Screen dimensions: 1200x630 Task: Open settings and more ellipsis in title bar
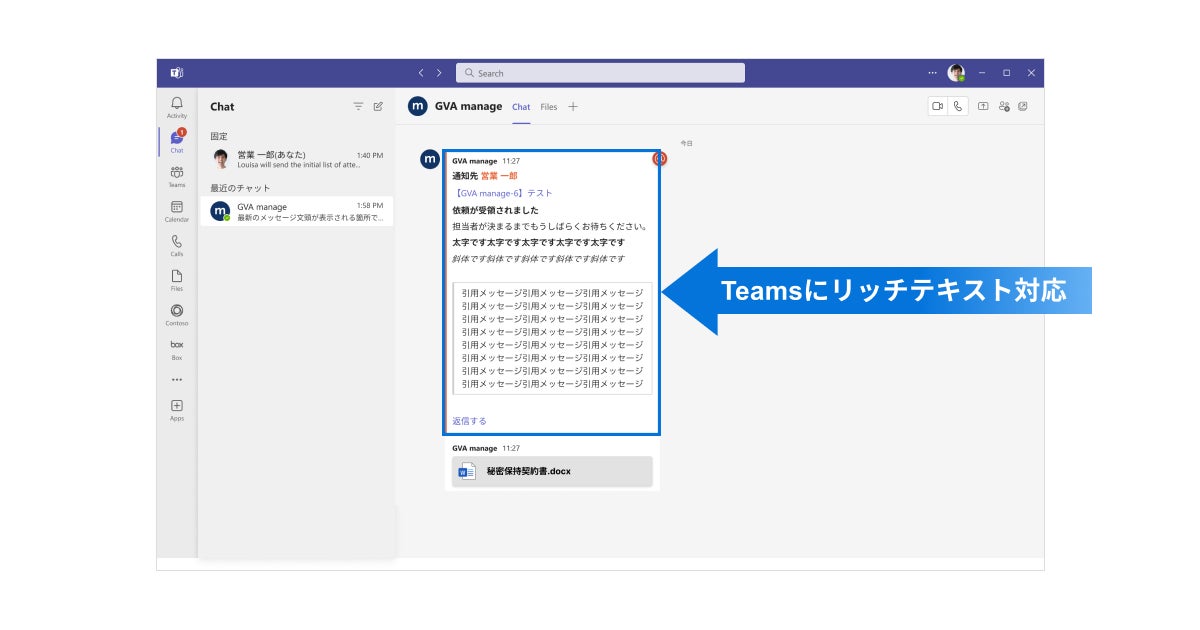tap(933, 73)
